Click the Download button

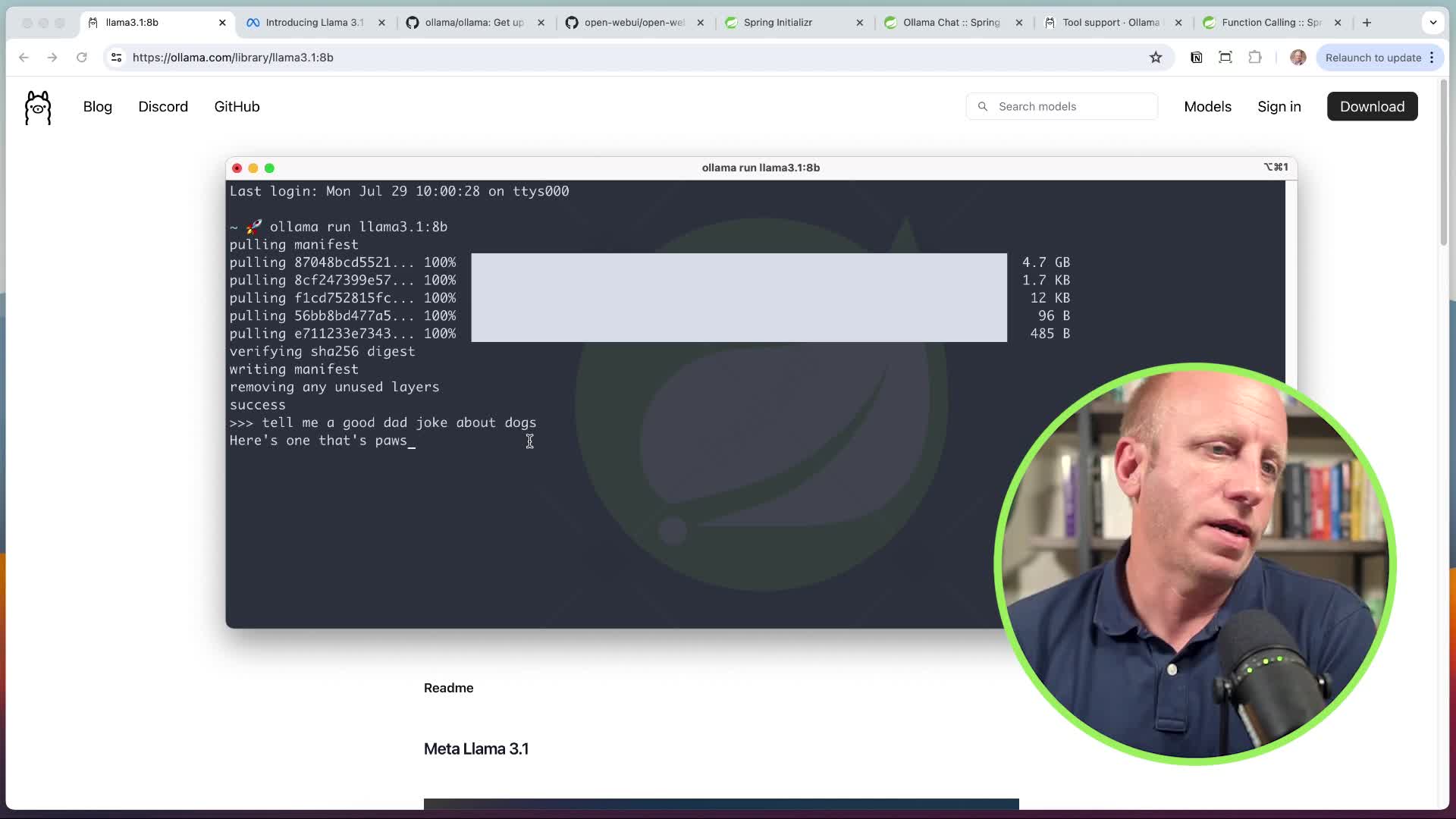(1372, 107)
